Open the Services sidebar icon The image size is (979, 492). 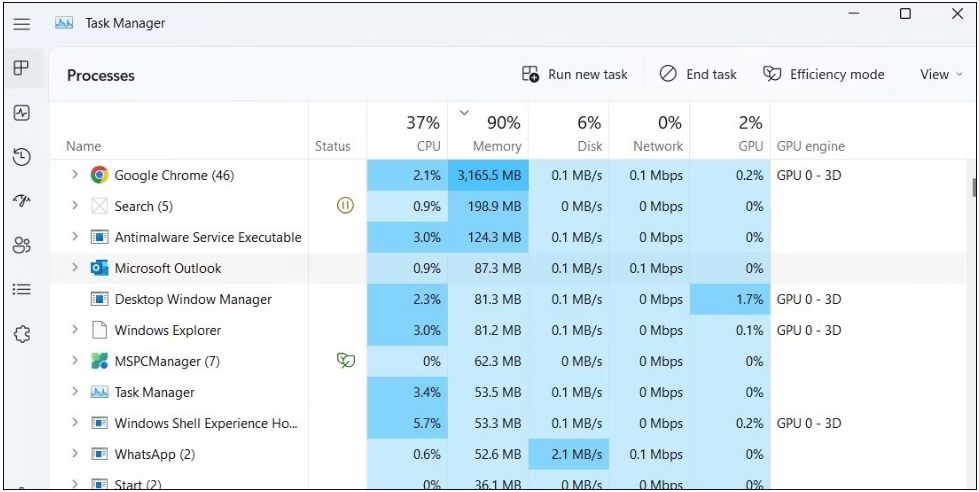click(x=22, y=334)
